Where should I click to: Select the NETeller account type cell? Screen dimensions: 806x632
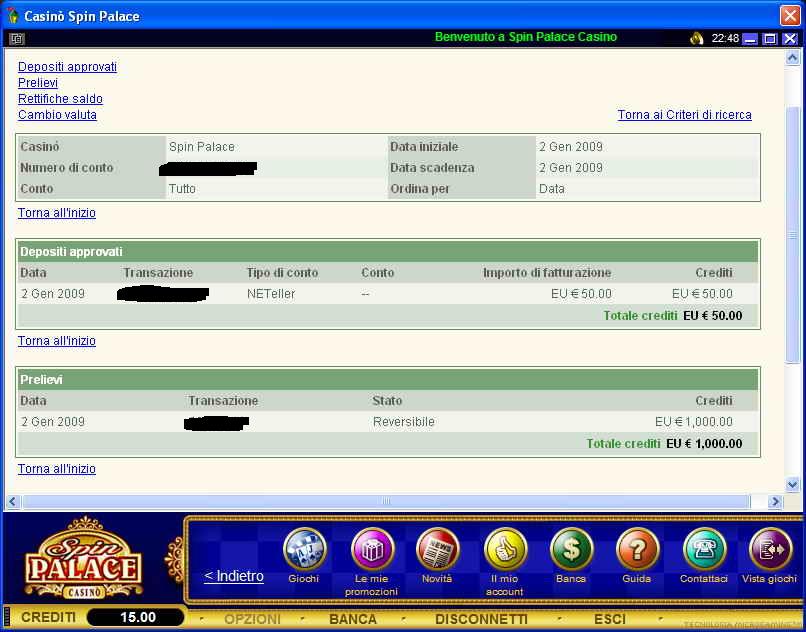pyautogui.click(x=271, y=294)
